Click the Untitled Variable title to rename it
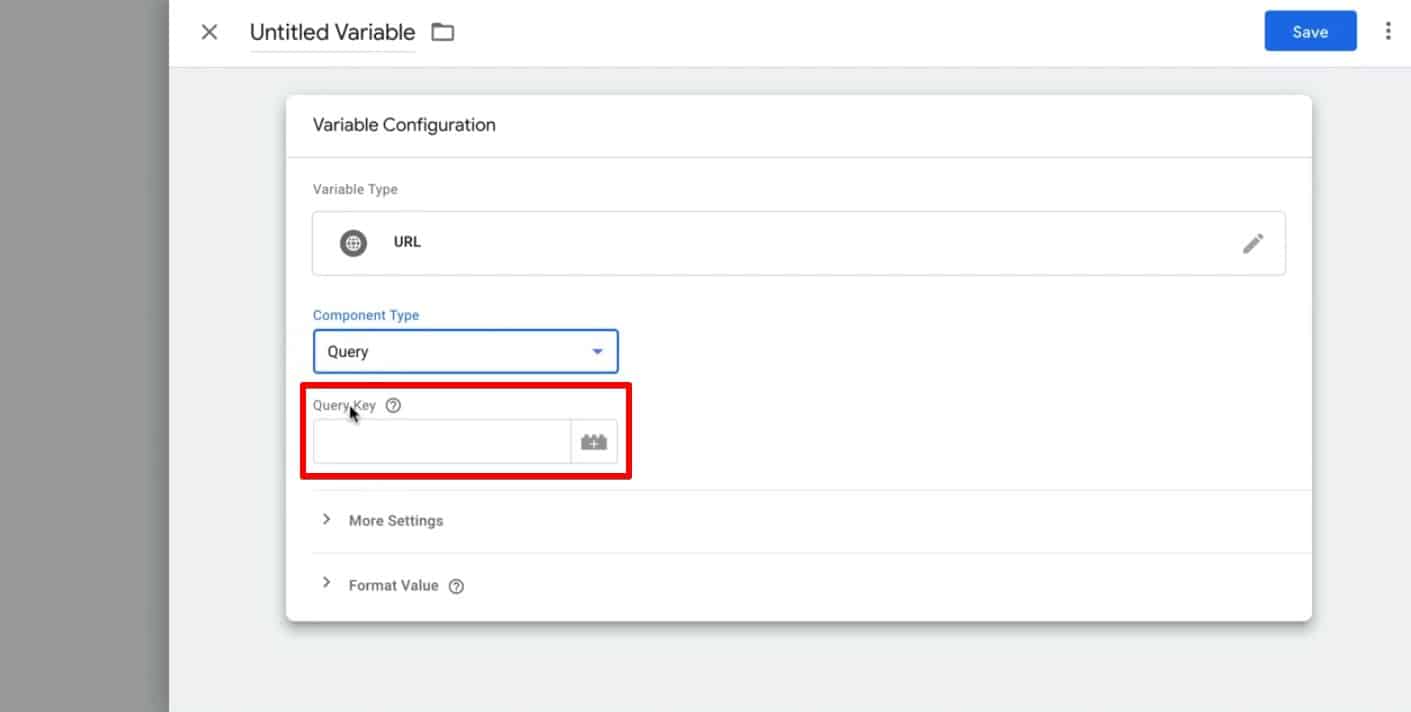Viewport: 1411px width, 712px height. pyautogui.click(x=332, y=31)
